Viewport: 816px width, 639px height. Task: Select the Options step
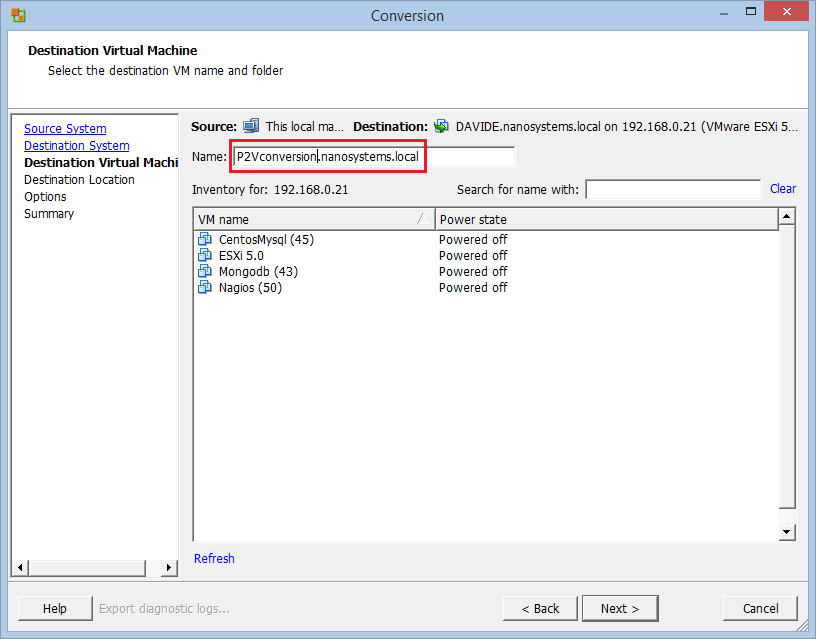(x=45, y=197)
